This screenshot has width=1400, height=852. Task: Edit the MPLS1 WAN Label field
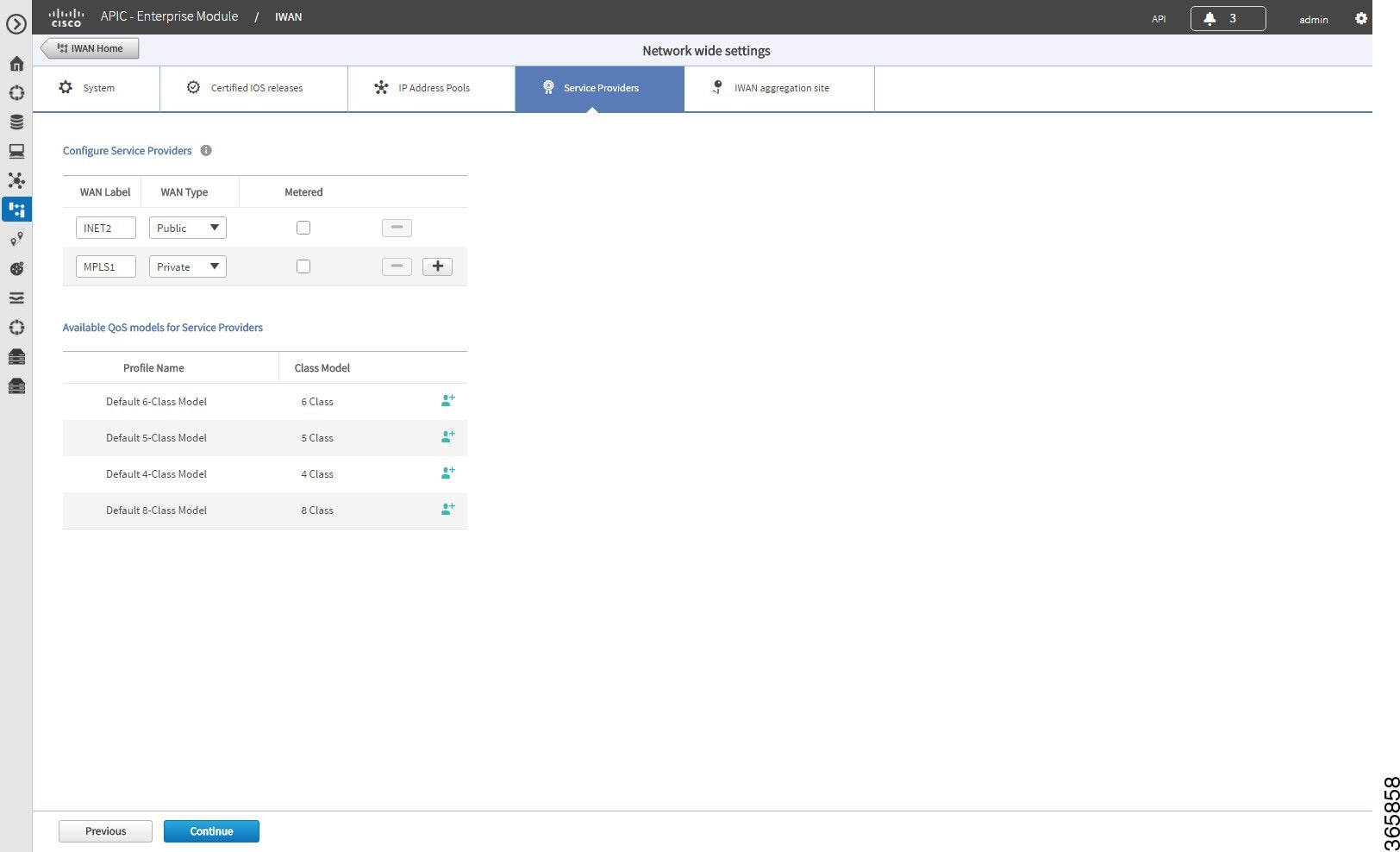[x=106, y=266]
